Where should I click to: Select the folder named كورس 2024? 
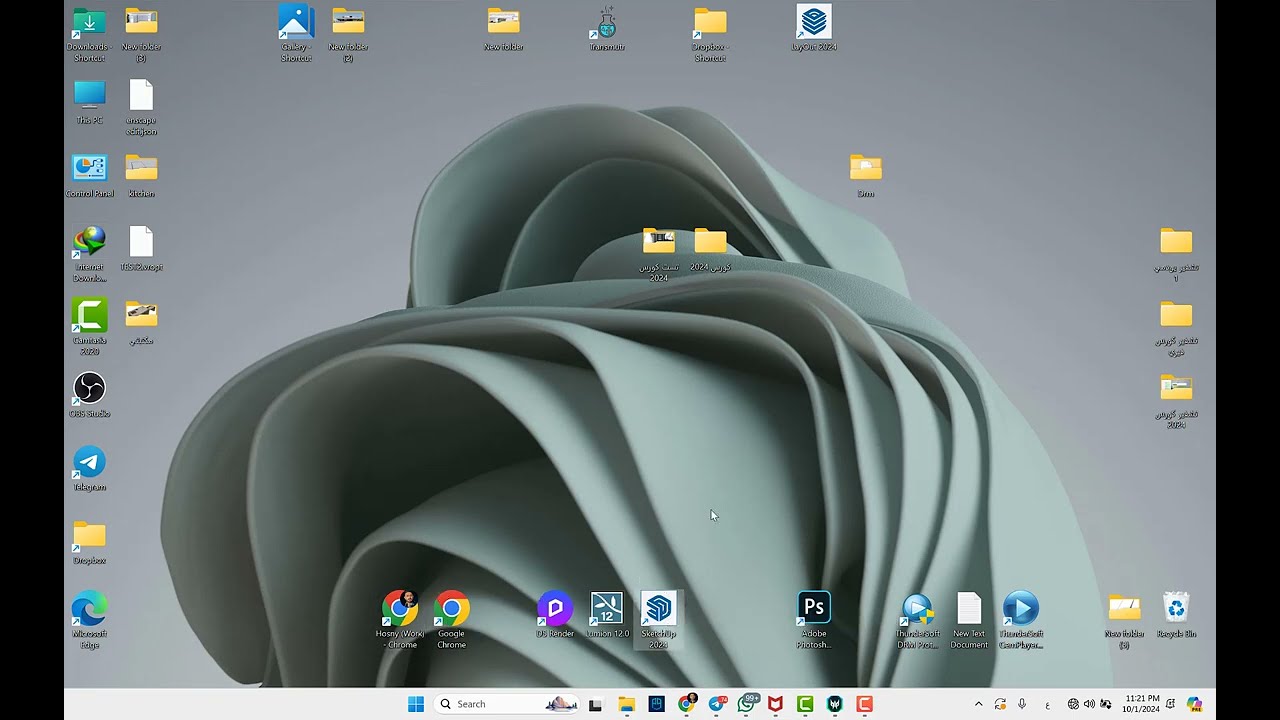pyautogui.click(x=710, y=248)
